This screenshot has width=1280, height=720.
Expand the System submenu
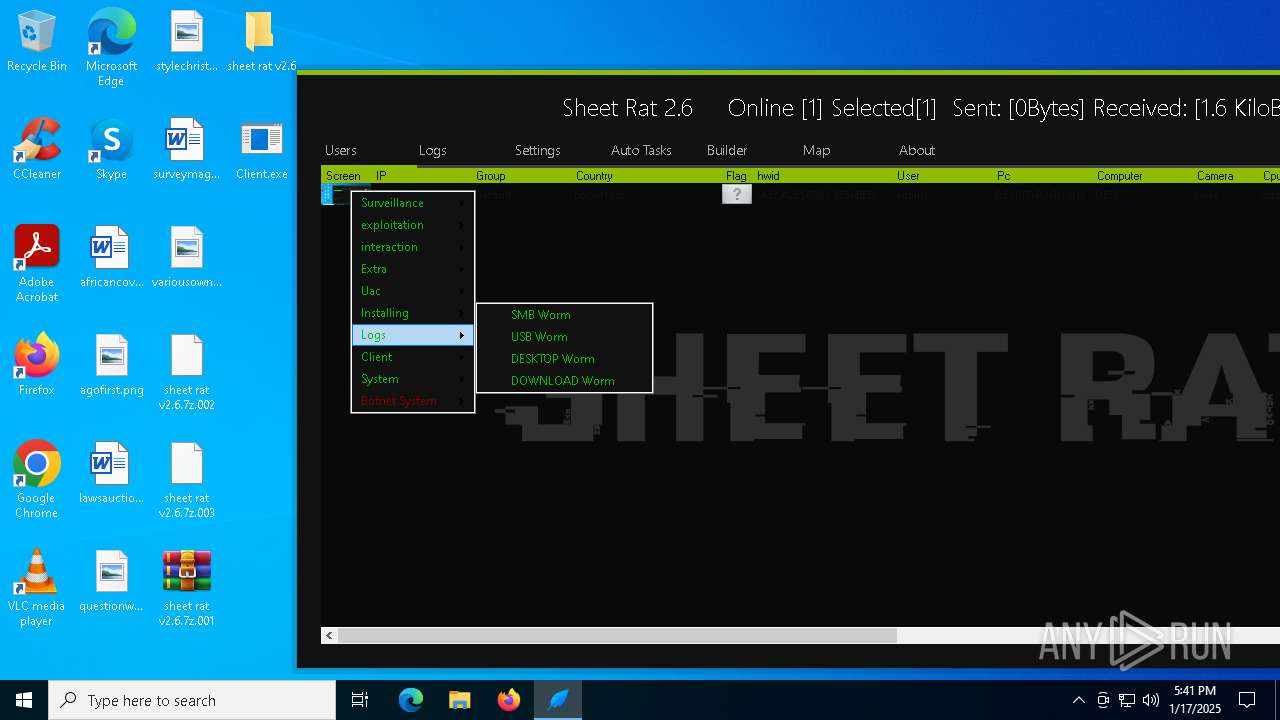pos(412,379)
